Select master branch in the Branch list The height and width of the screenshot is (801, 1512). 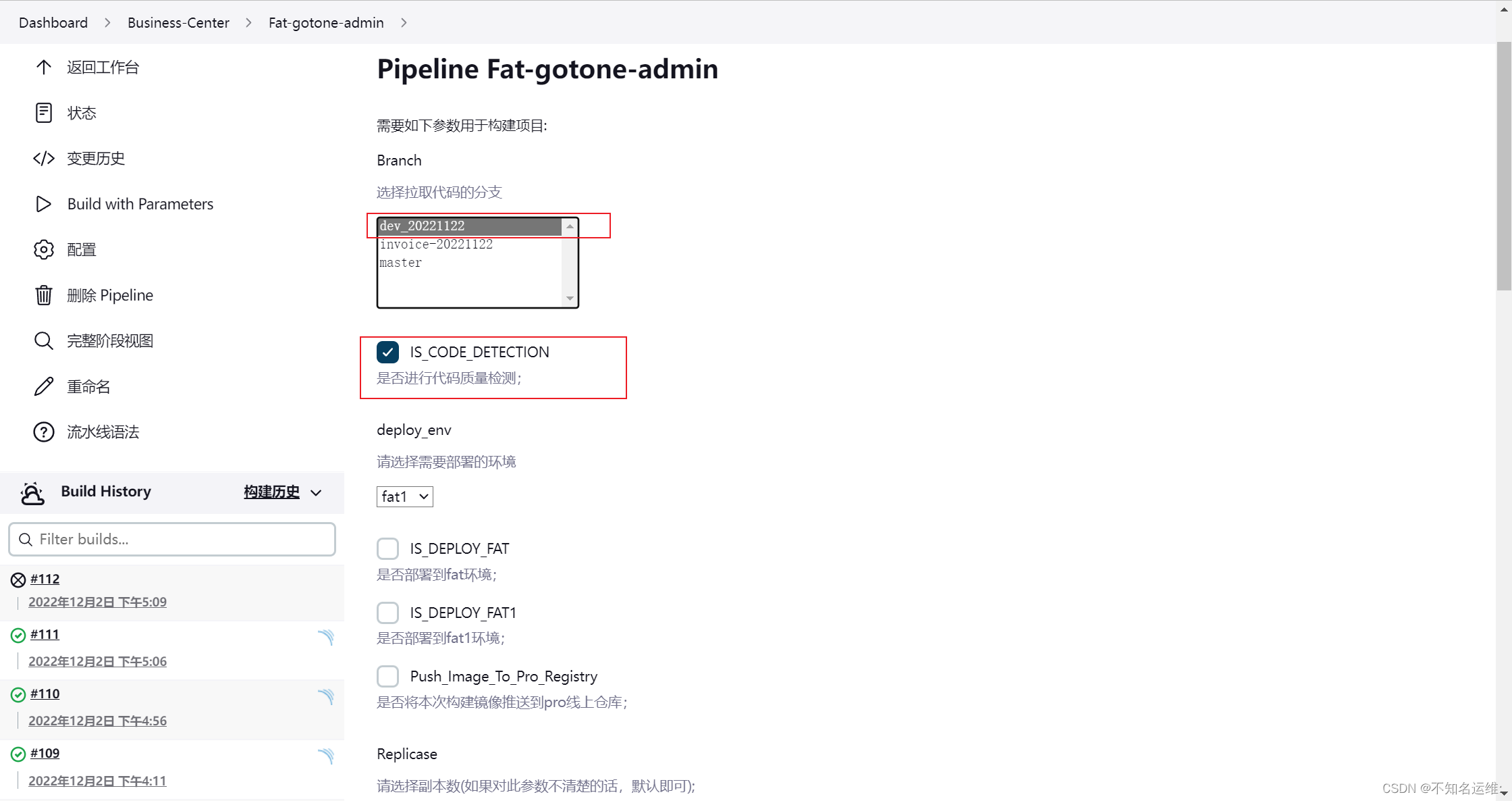tap(401, 263)
